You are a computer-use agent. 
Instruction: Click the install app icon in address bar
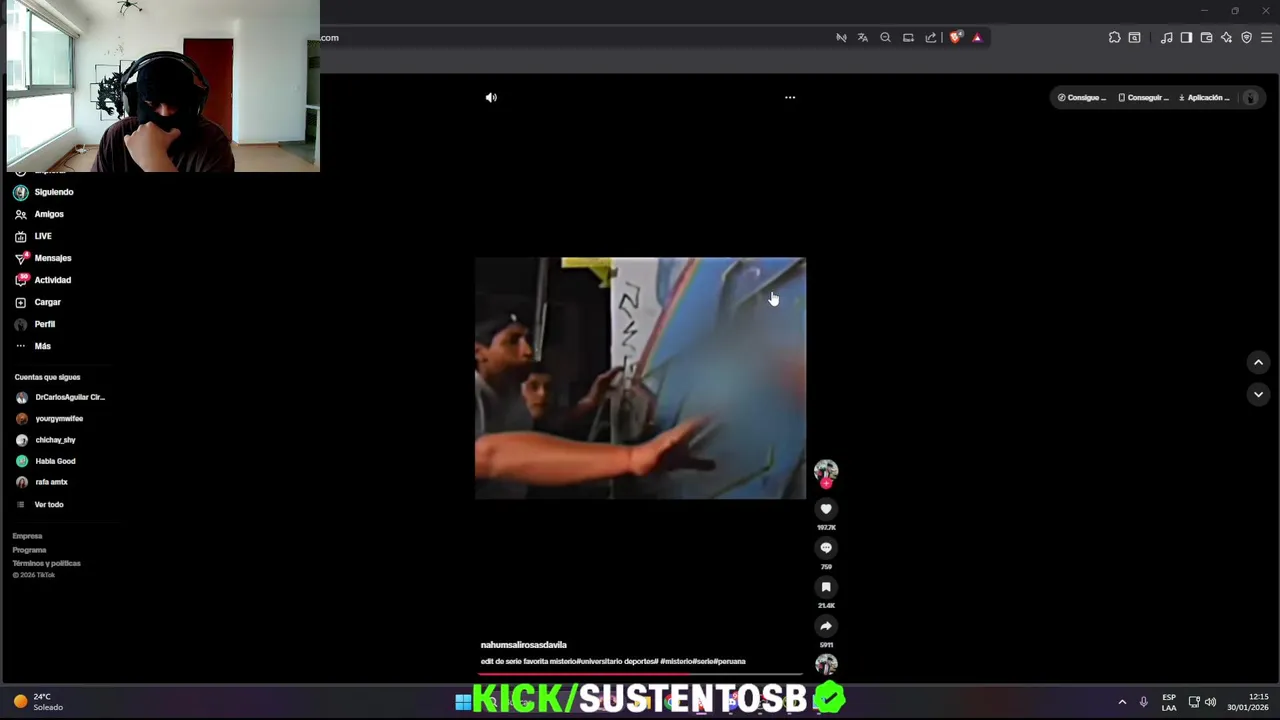[x=908, y=38]
